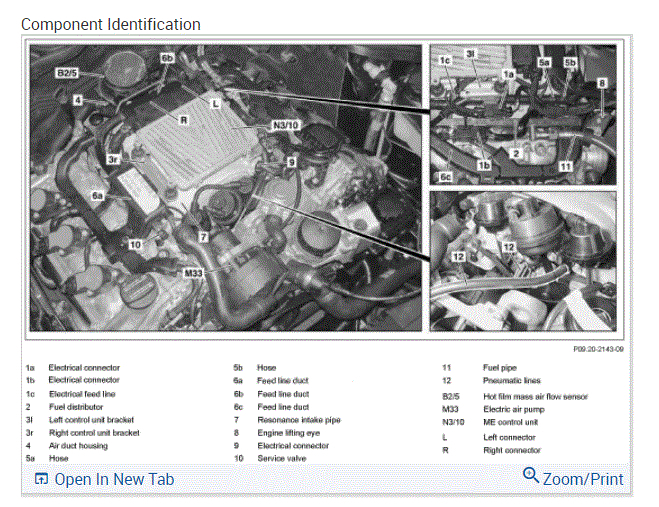Viewport: 659px width, 507px height.
Task: Click the Component Identification heading
Action: tap(111, 24)
